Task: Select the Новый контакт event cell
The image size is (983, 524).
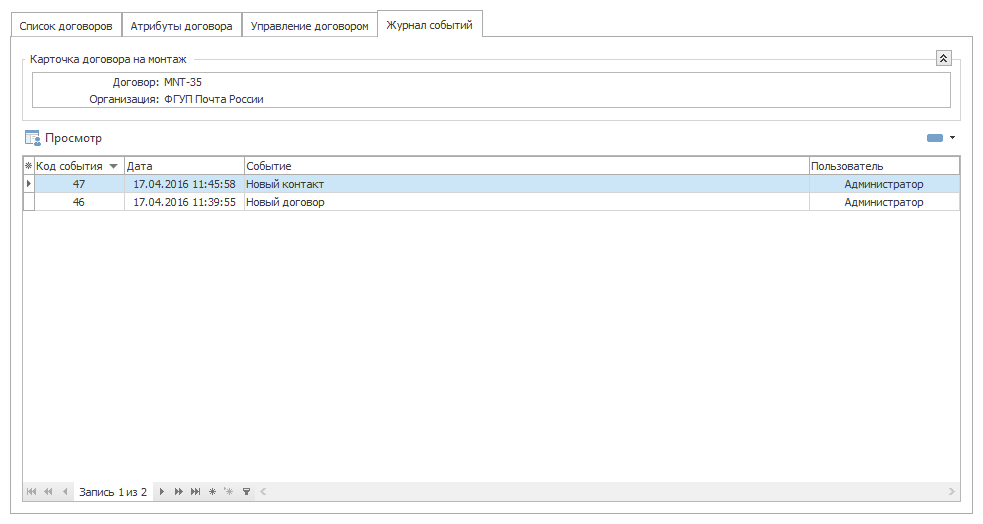Action: (x=527, y=184)
